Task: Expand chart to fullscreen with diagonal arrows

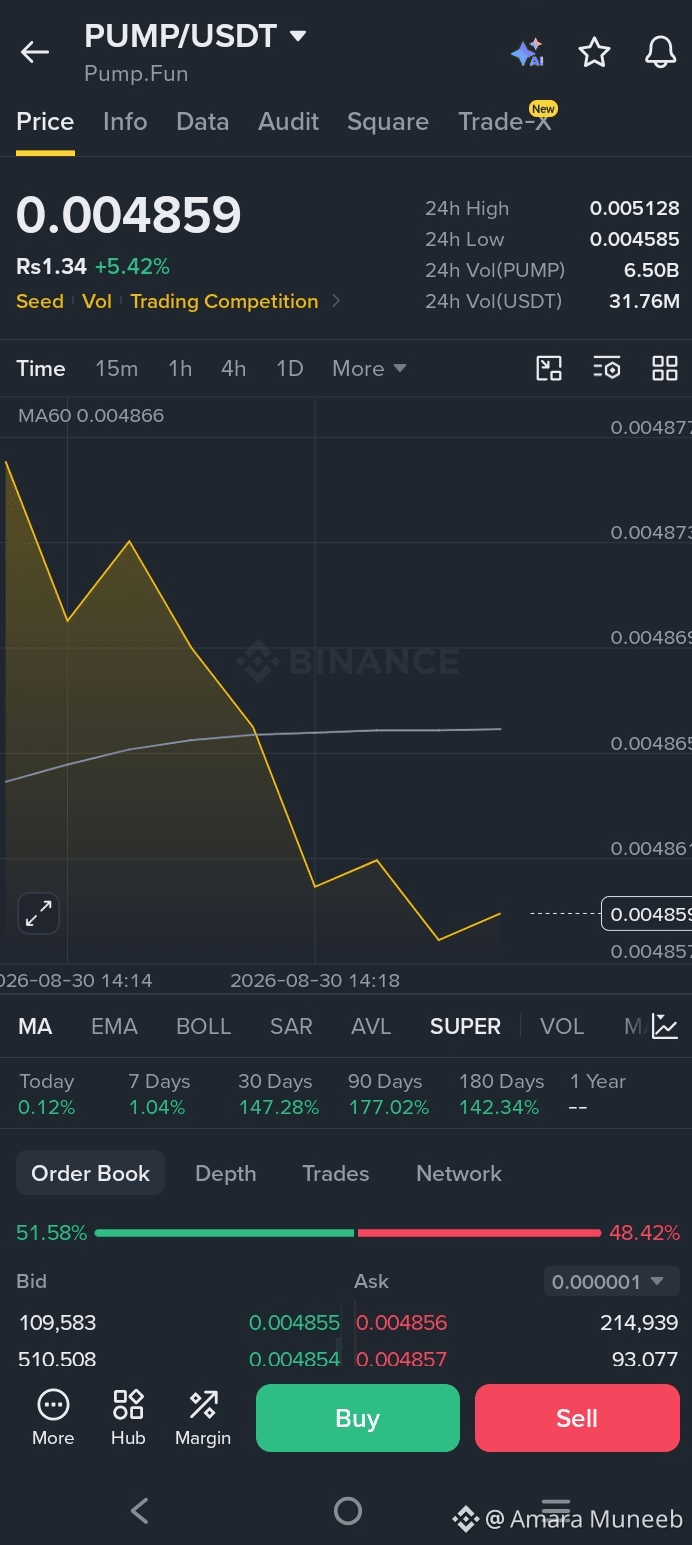Action: [39, 912]
